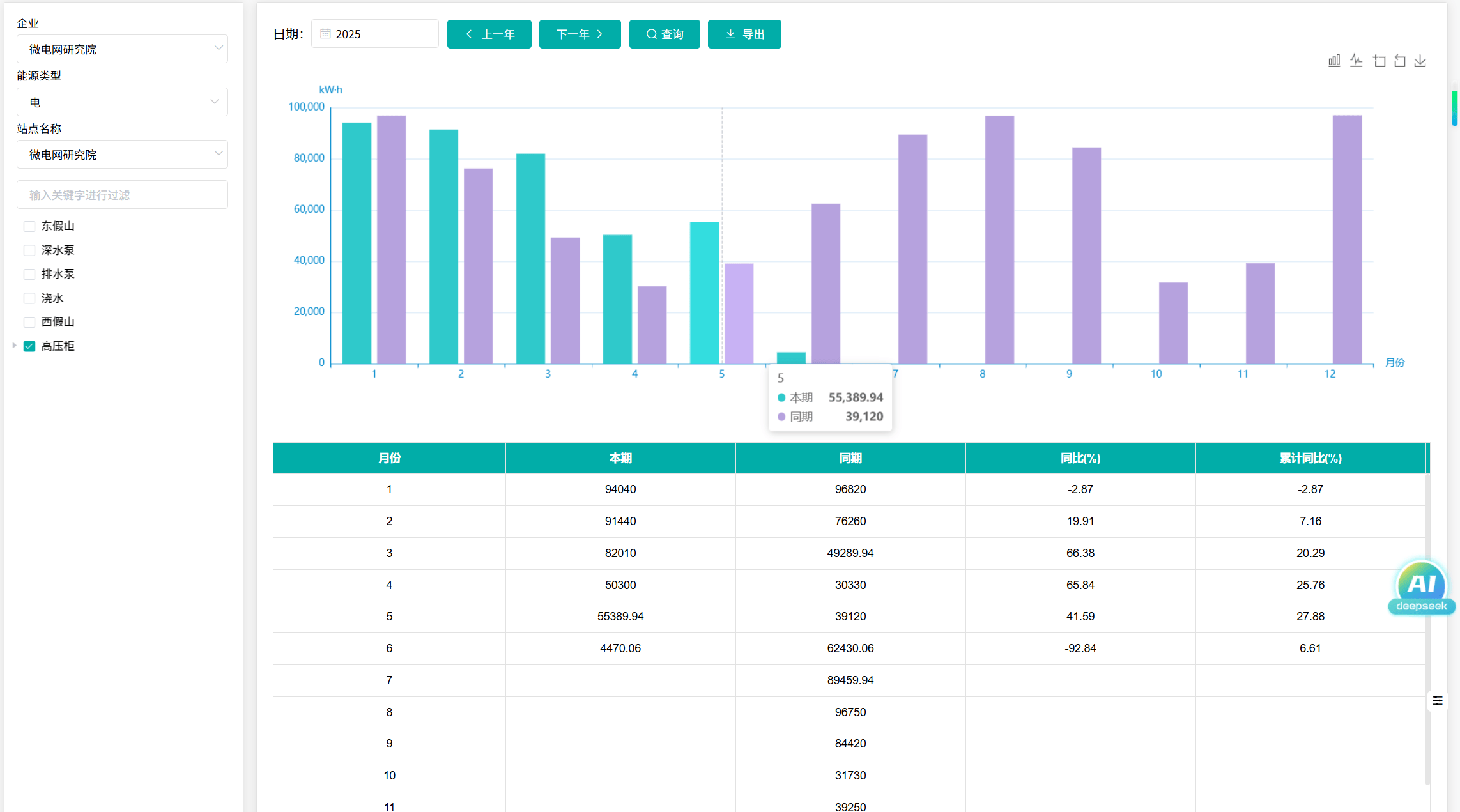Open the 能源类型 dropdown

click(x=122, y=102)
